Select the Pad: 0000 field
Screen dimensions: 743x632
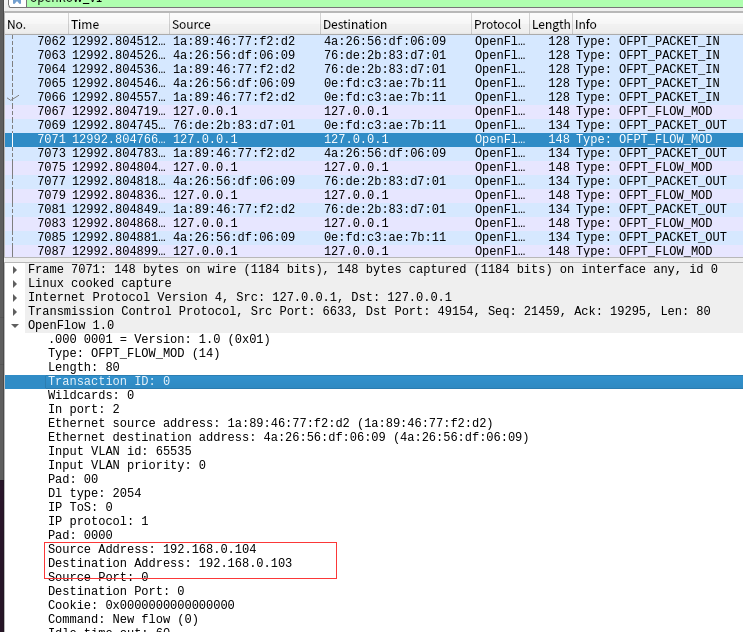[x=80, y=535]
